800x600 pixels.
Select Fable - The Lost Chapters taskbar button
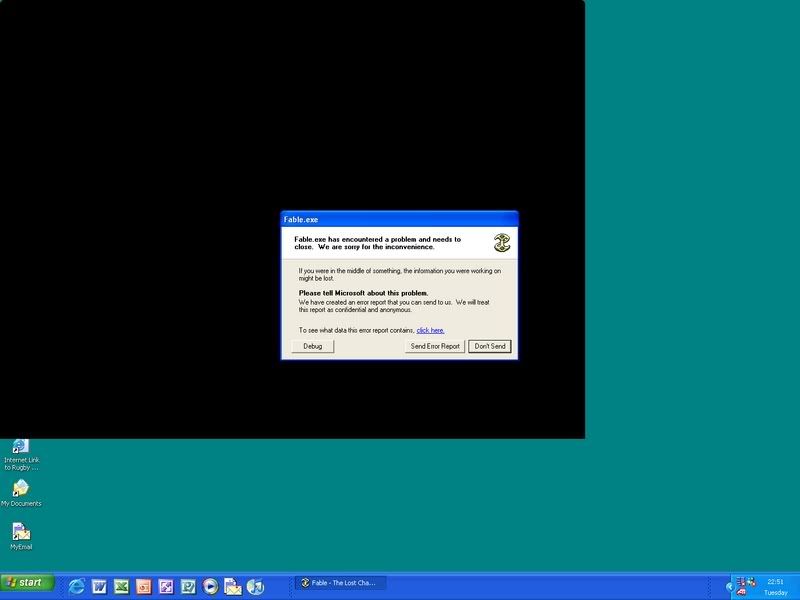(x=340, y=583)
